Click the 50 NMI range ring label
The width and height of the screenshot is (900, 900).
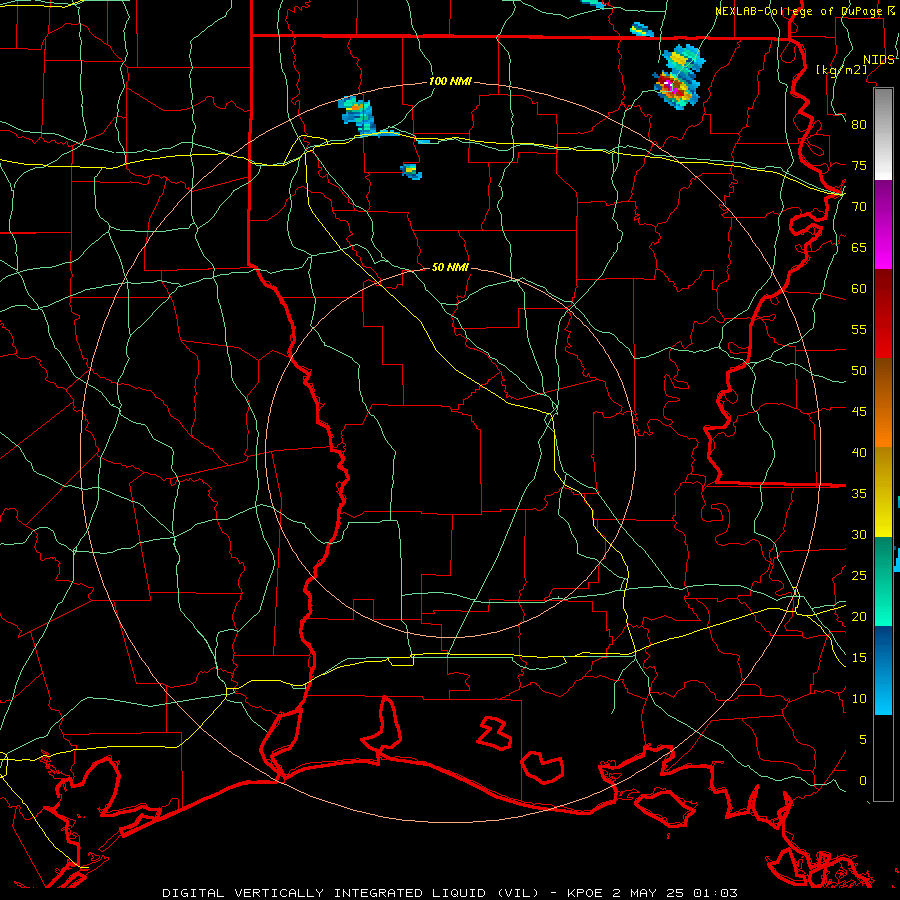coord(450,267)
